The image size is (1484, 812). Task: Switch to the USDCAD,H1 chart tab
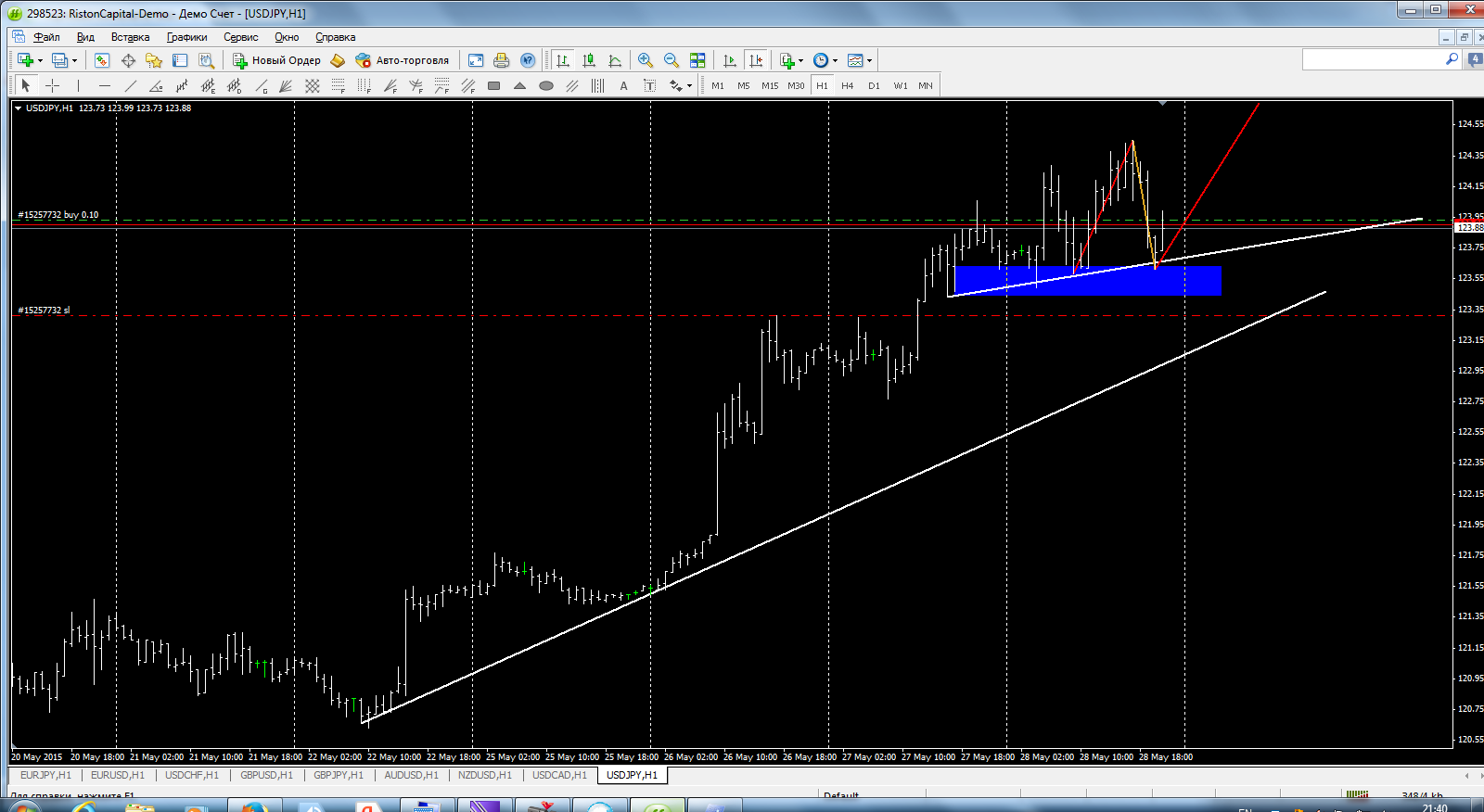point(559,775)
